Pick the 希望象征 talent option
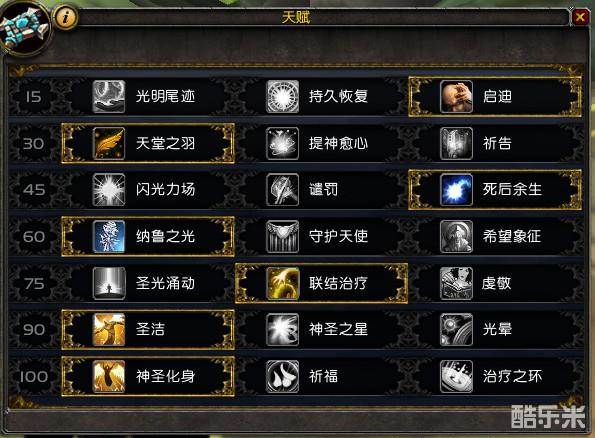595x438 pixels. point(495,236)
